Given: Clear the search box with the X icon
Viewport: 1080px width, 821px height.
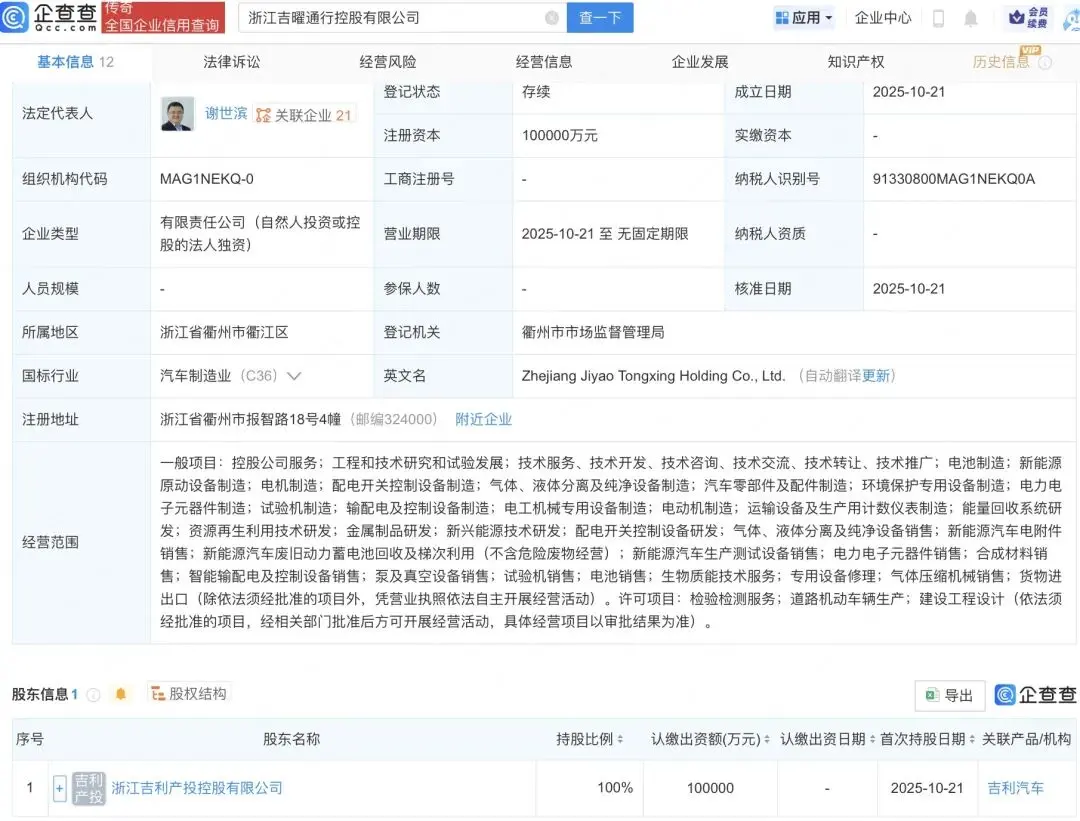Looking at the screenshot, I should pos(552,18).
